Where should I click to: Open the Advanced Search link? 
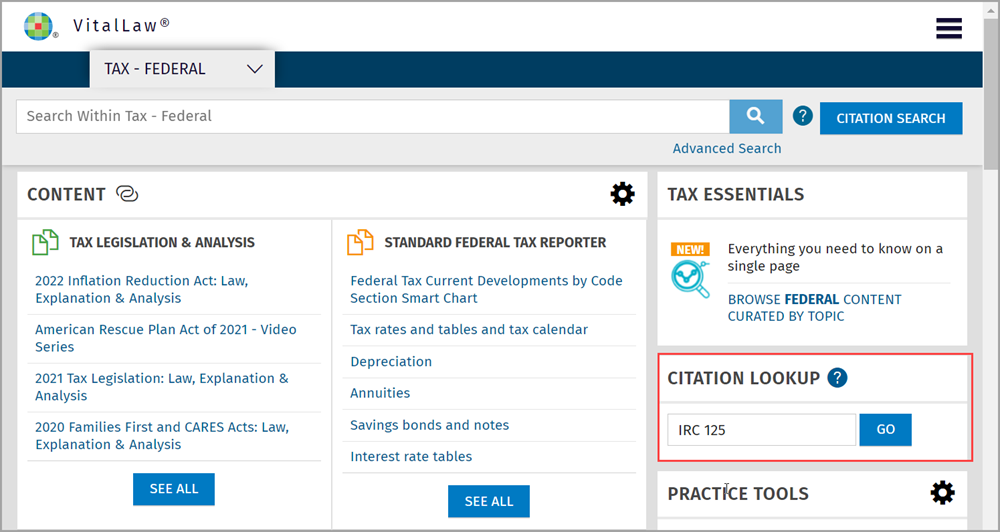(x=726, y=148)
